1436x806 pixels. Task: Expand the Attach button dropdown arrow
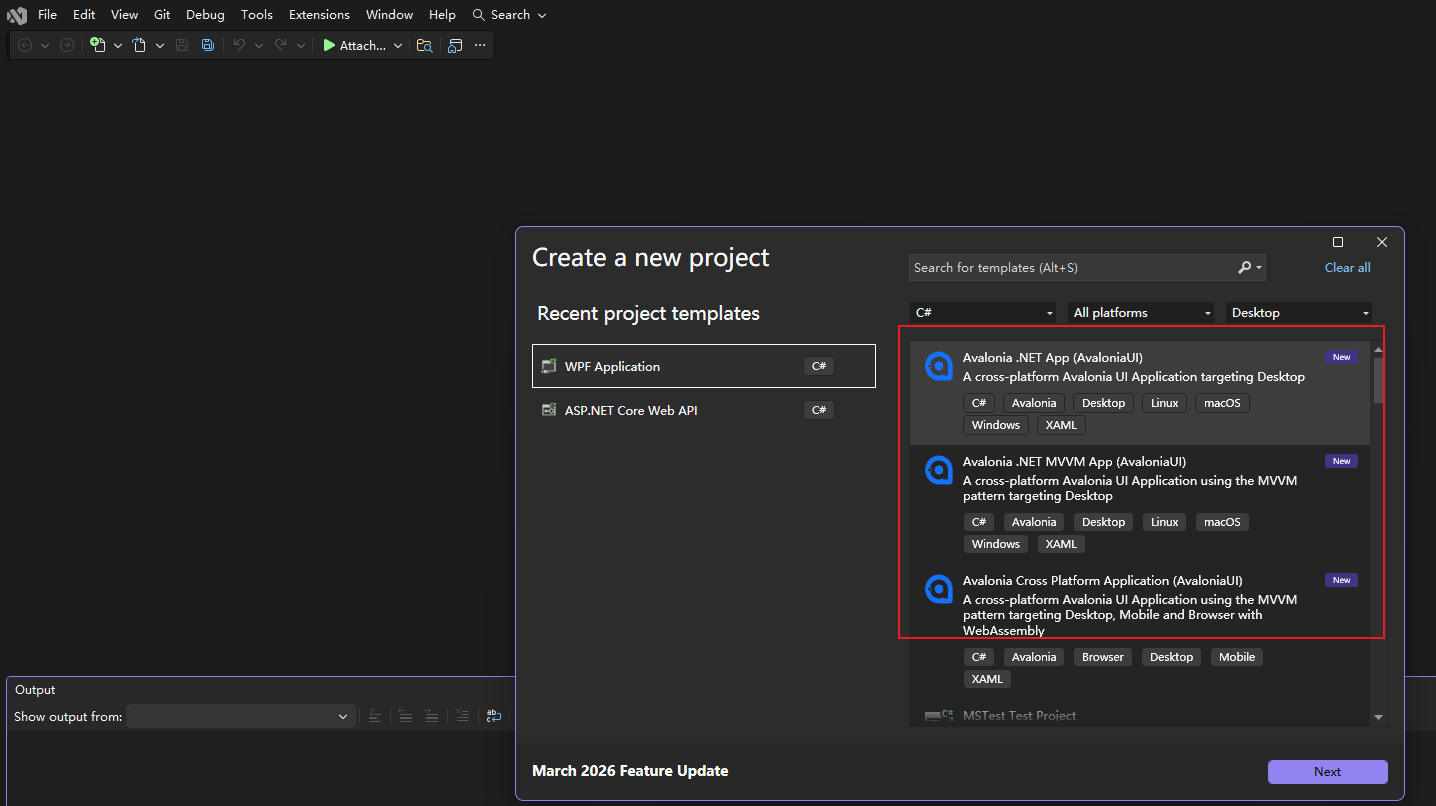point(398,45)
